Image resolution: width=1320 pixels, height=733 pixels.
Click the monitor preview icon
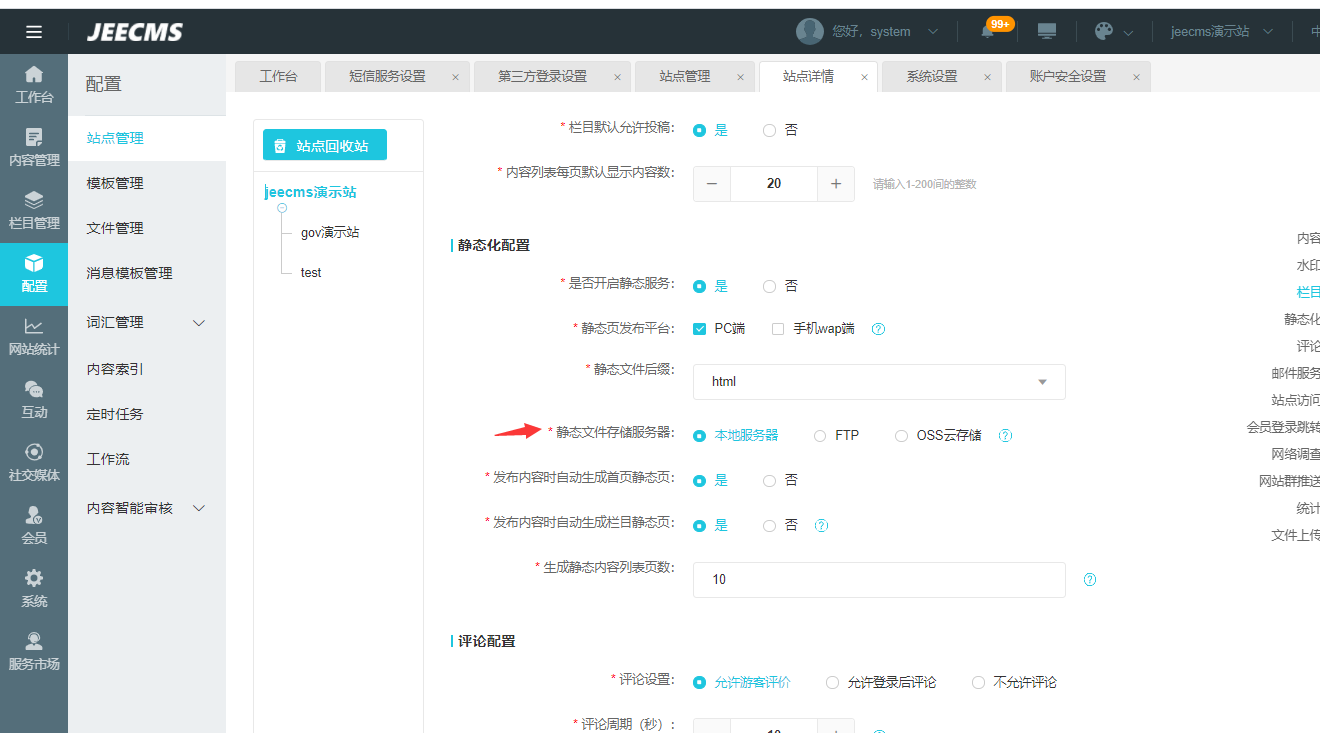pos(1047,32)
